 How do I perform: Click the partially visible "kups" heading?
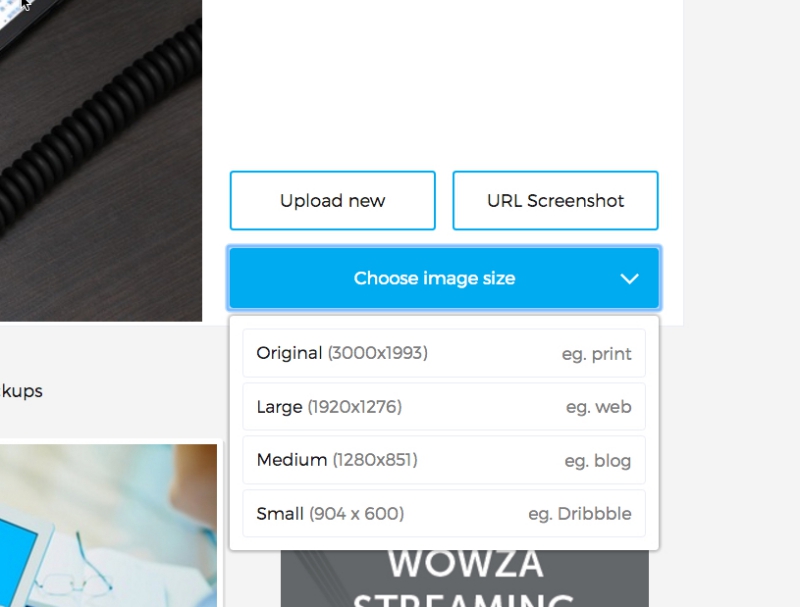click(x=21, y=391)
